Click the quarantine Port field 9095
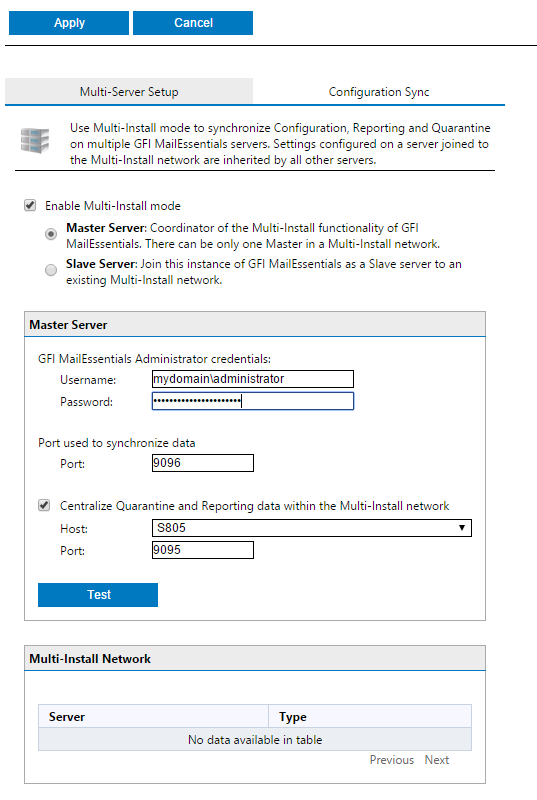Viewport: 537px width, 800px height. click(202, 550)
